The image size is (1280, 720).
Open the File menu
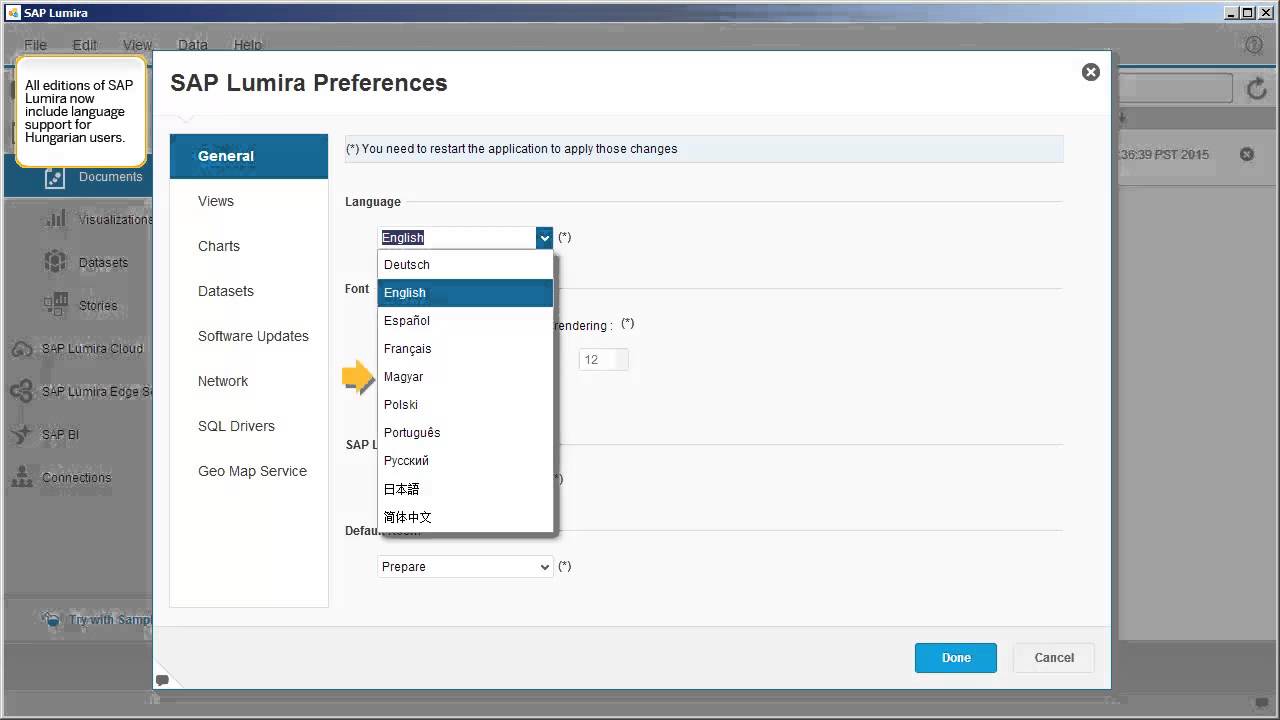pyautogui.click(x=35, y=45)
